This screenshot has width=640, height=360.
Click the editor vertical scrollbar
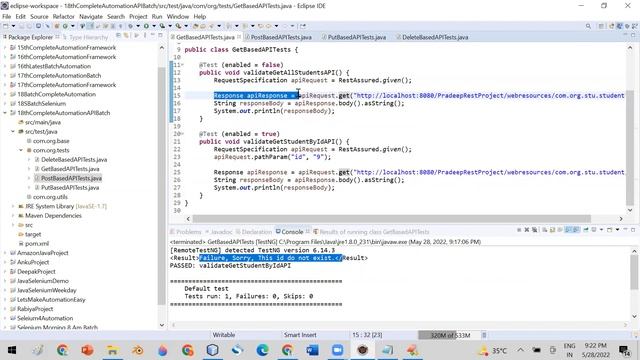[x=630, y=149]
